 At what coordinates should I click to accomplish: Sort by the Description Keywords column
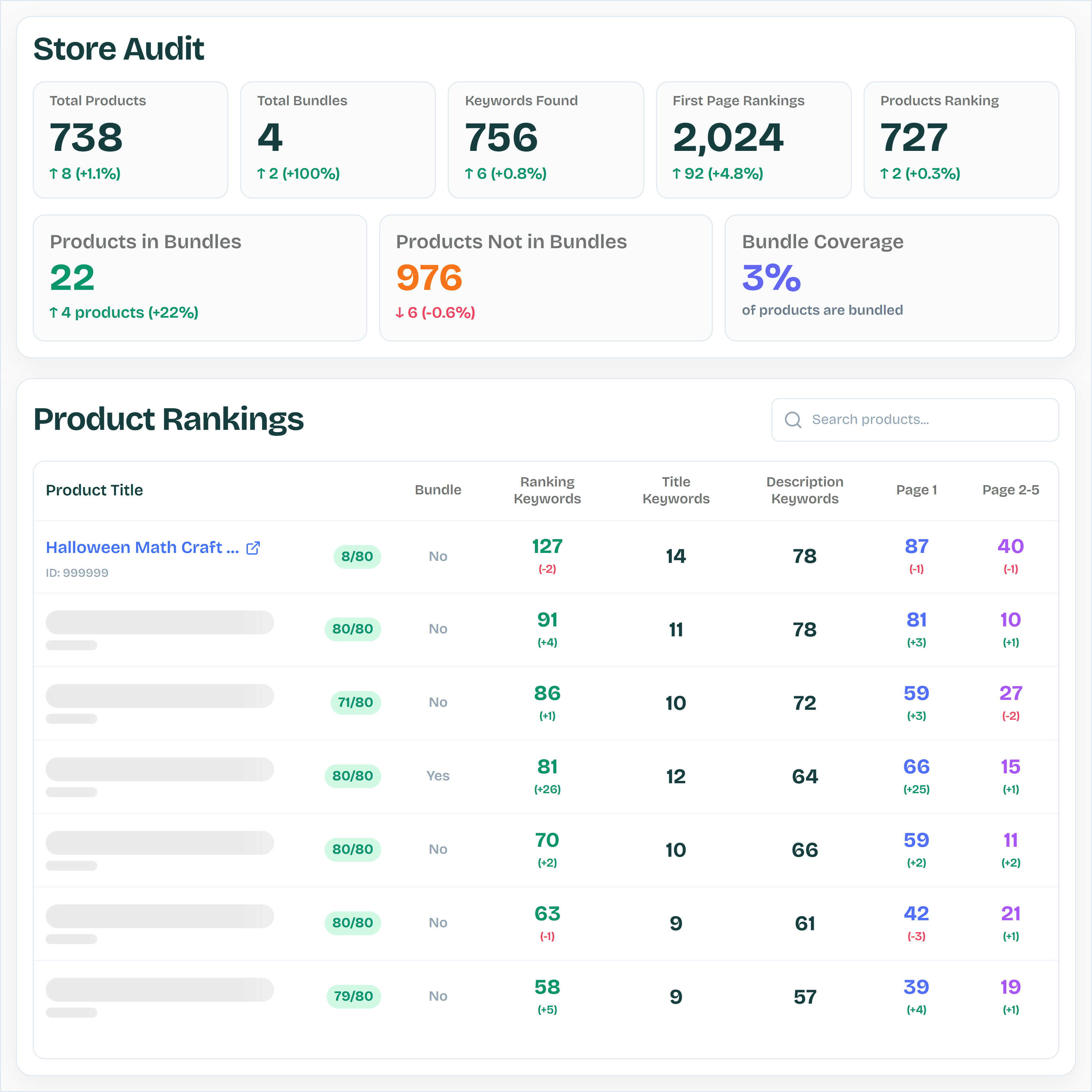pyautogui.click(x=805, y=490)
